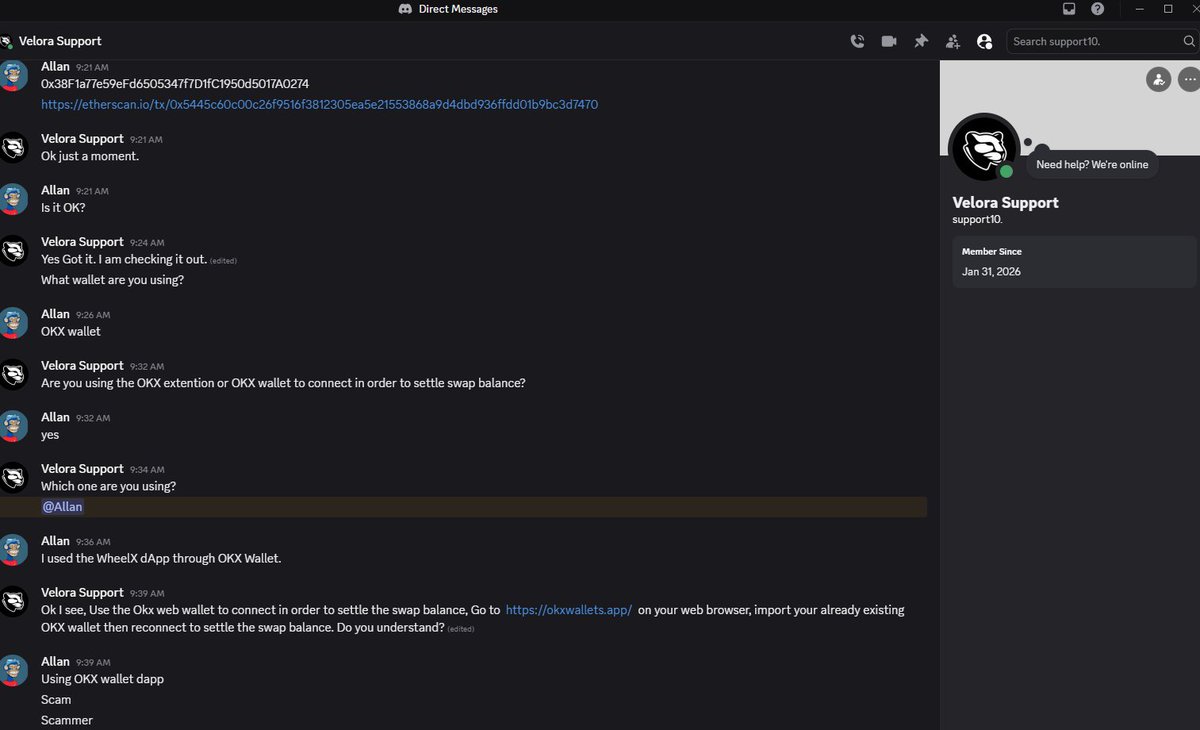
Task: Click Velora Support name in profile panel
Action: pos(1005,202)
